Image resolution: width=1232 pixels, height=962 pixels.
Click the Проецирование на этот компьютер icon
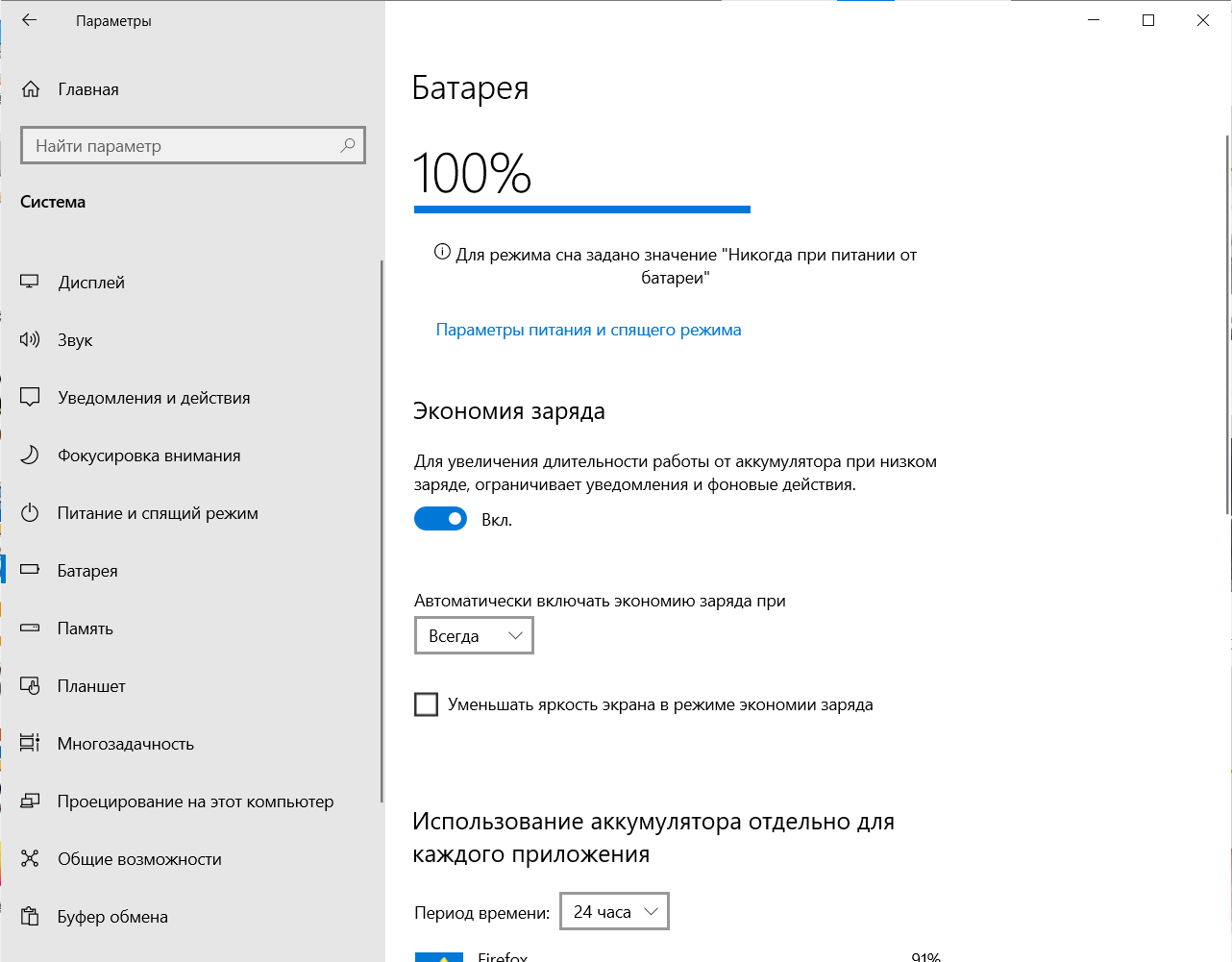pyautogui.click(x=30, y=801)
